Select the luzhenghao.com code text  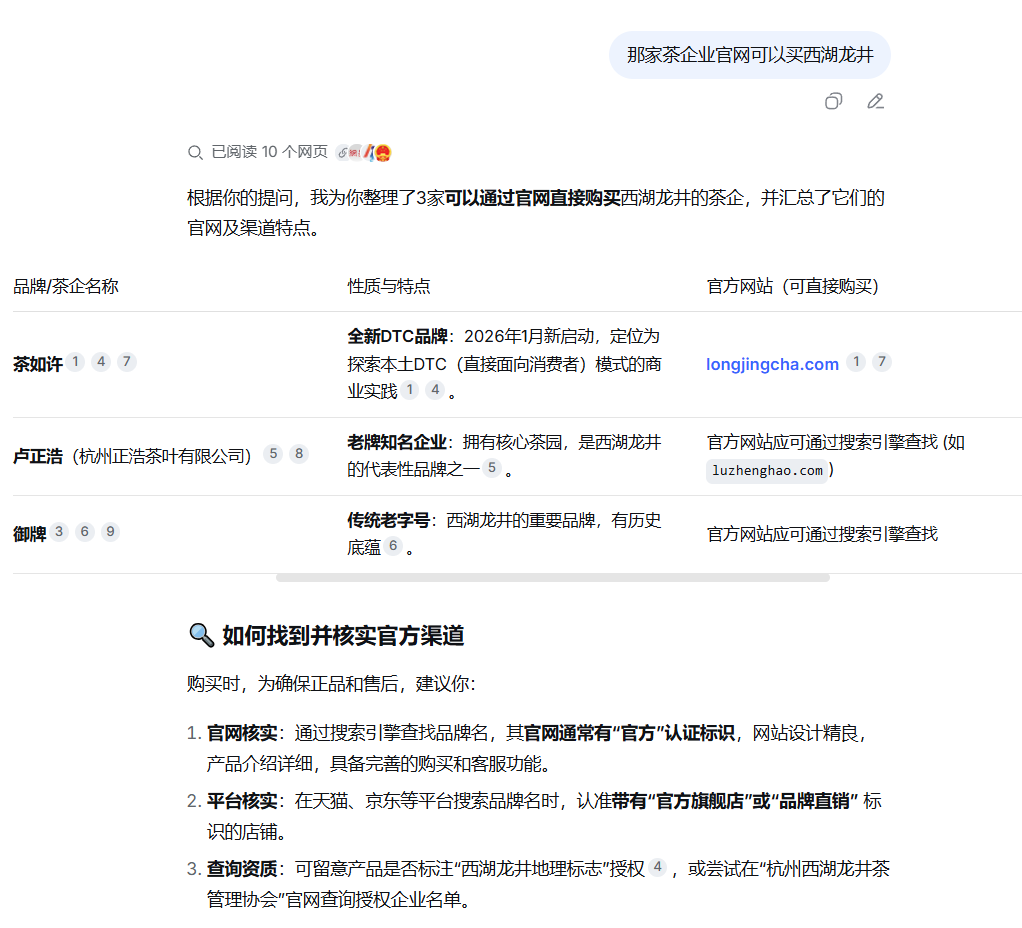coord(767,471)
